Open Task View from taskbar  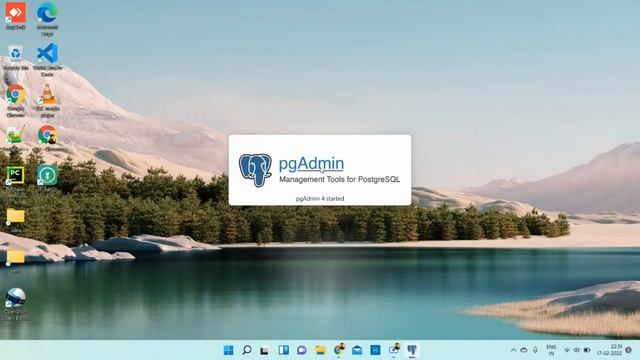click(265, 350)
